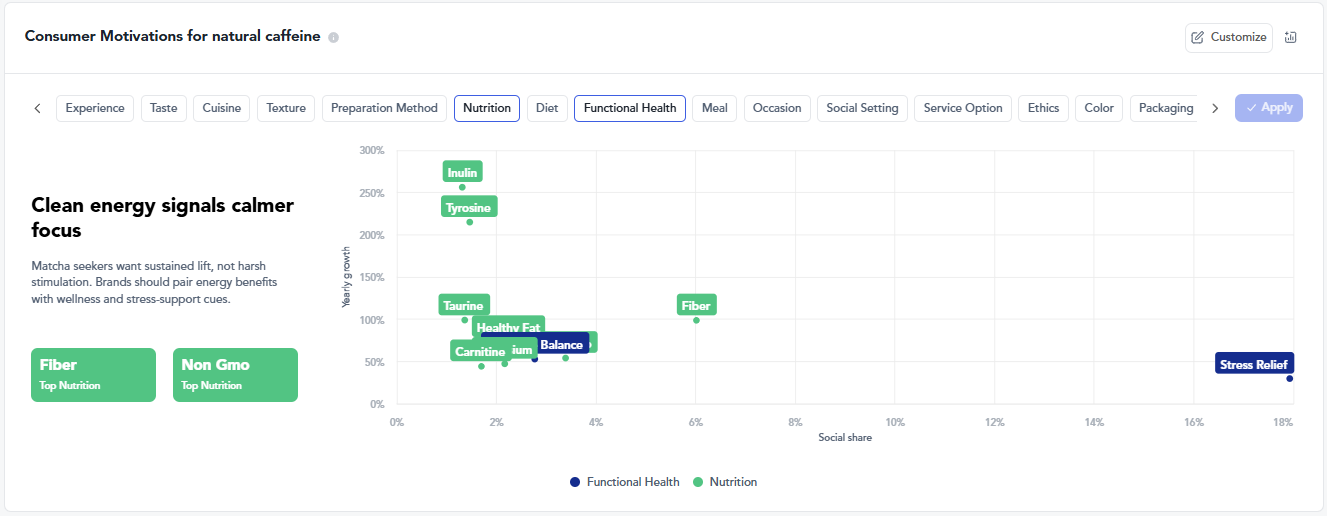Screen dimensions: 1327x516
Task: Click the Fiber label in the chart
Action: pos(695,305)
